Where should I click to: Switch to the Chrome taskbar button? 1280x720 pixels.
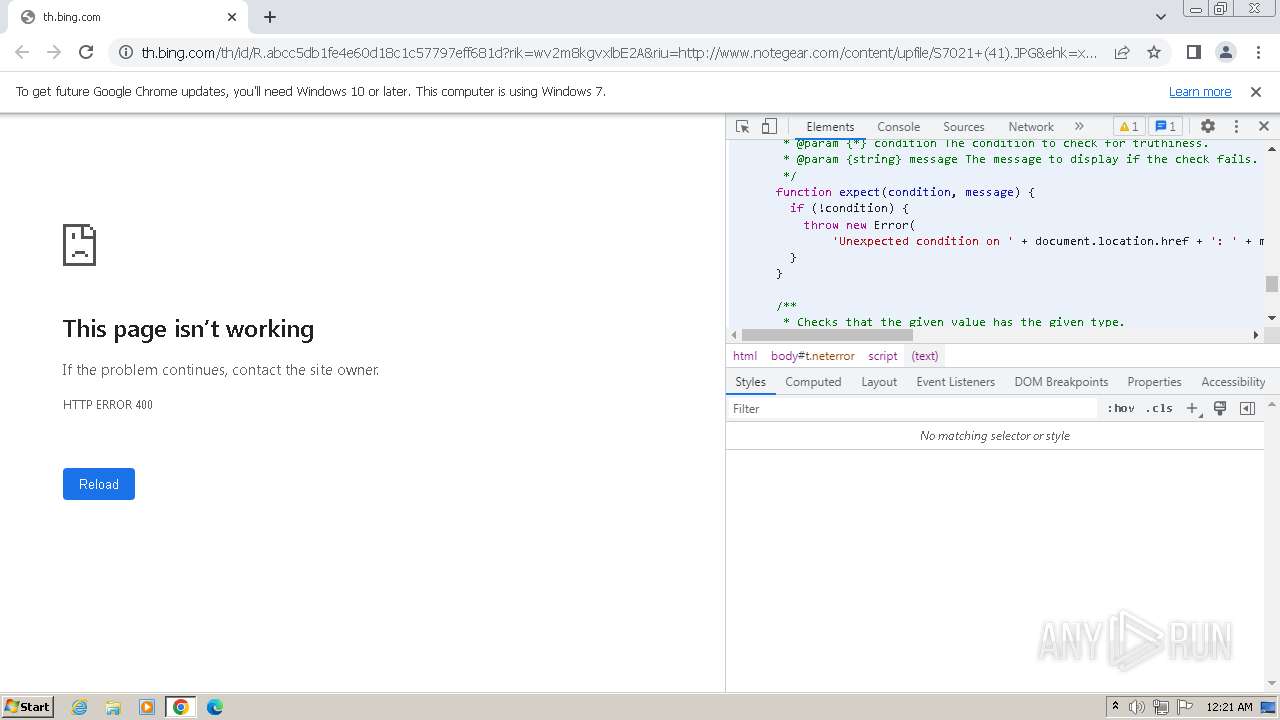pyautogui.click(x=181, y=707)
